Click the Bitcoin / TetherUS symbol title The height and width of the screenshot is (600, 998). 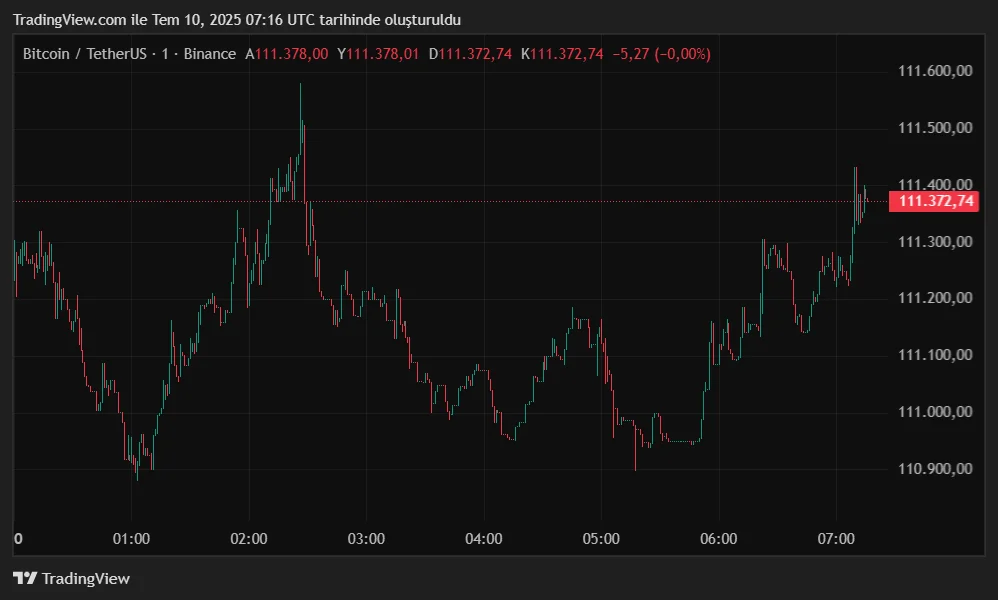tap(85, 54)
